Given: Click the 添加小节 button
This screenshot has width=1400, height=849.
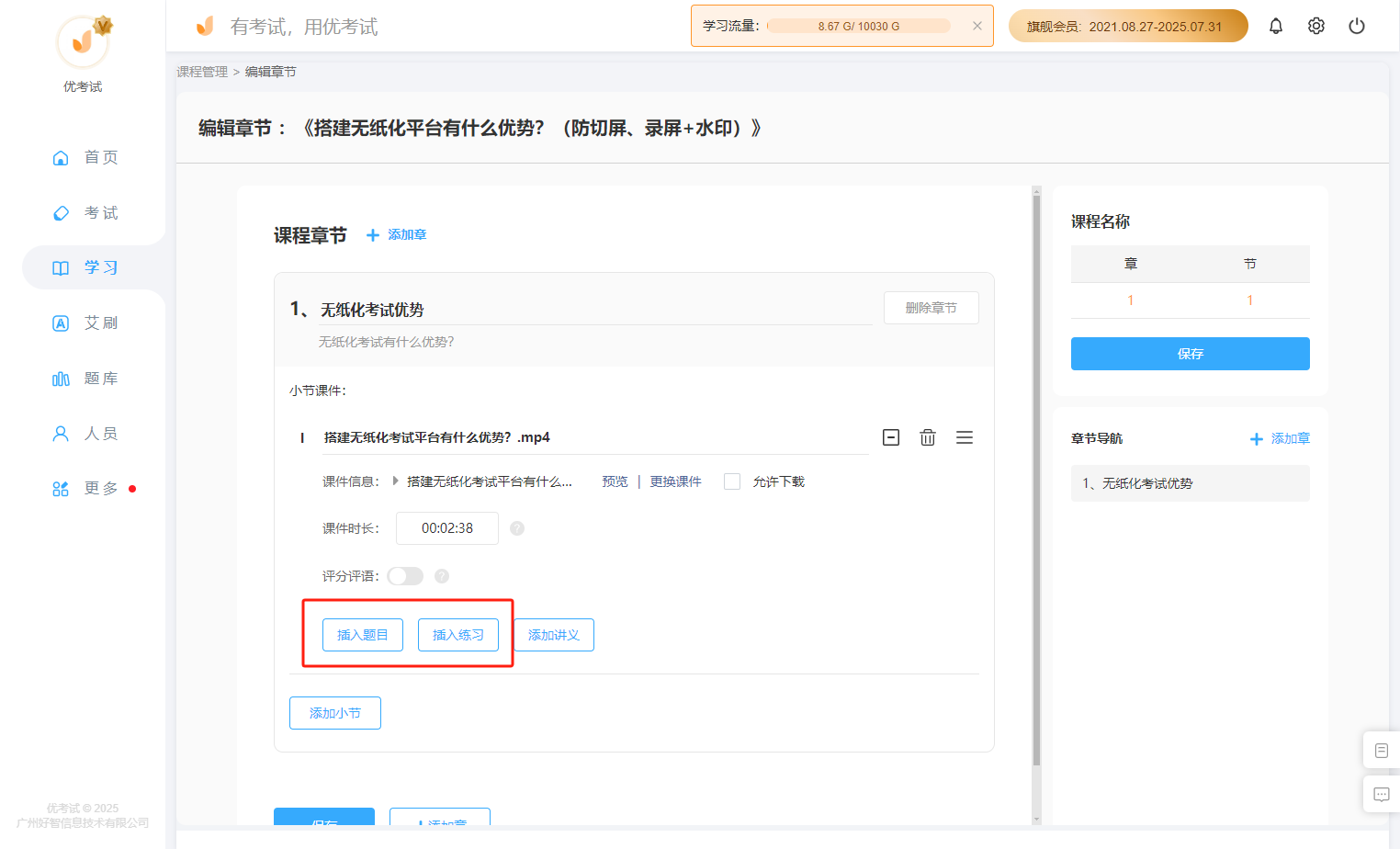Looking at the screenshot, I should click(x=335, y=713).
